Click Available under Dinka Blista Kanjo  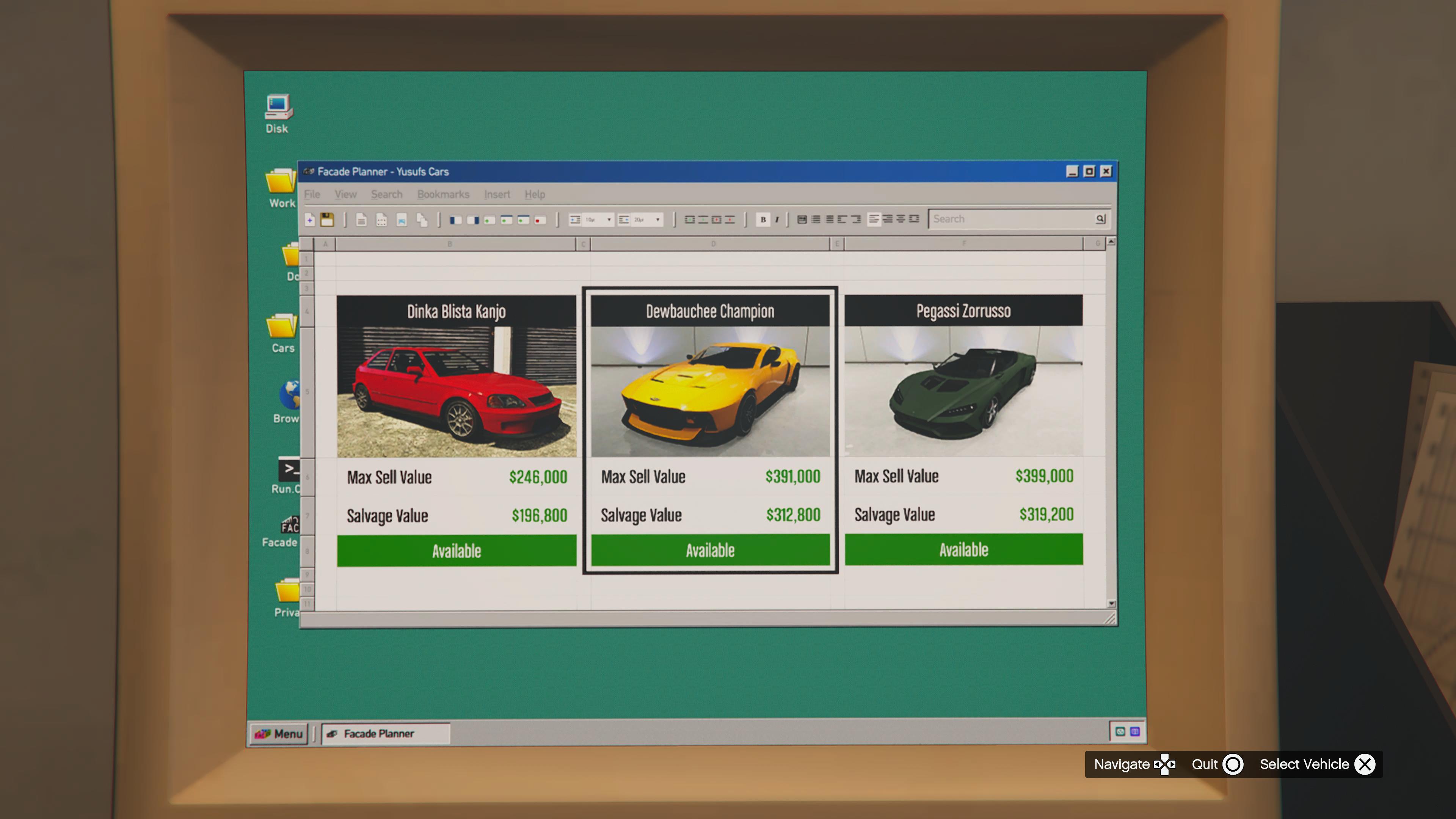click(456, 551)
